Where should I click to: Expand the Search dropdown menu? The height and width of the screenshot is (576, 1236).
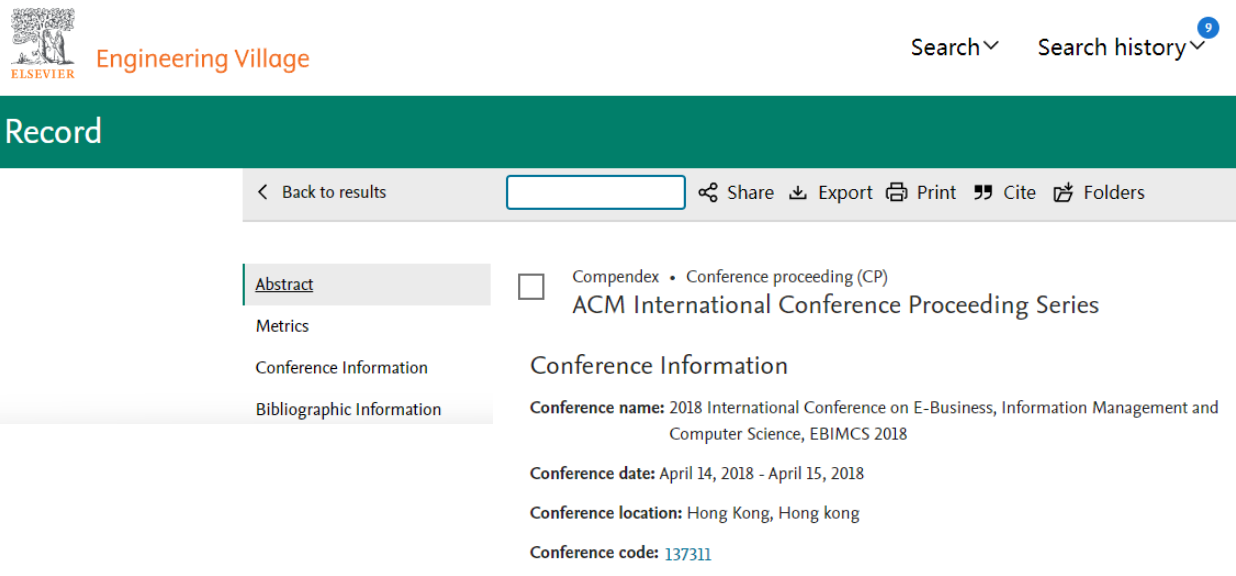[955, 47]
